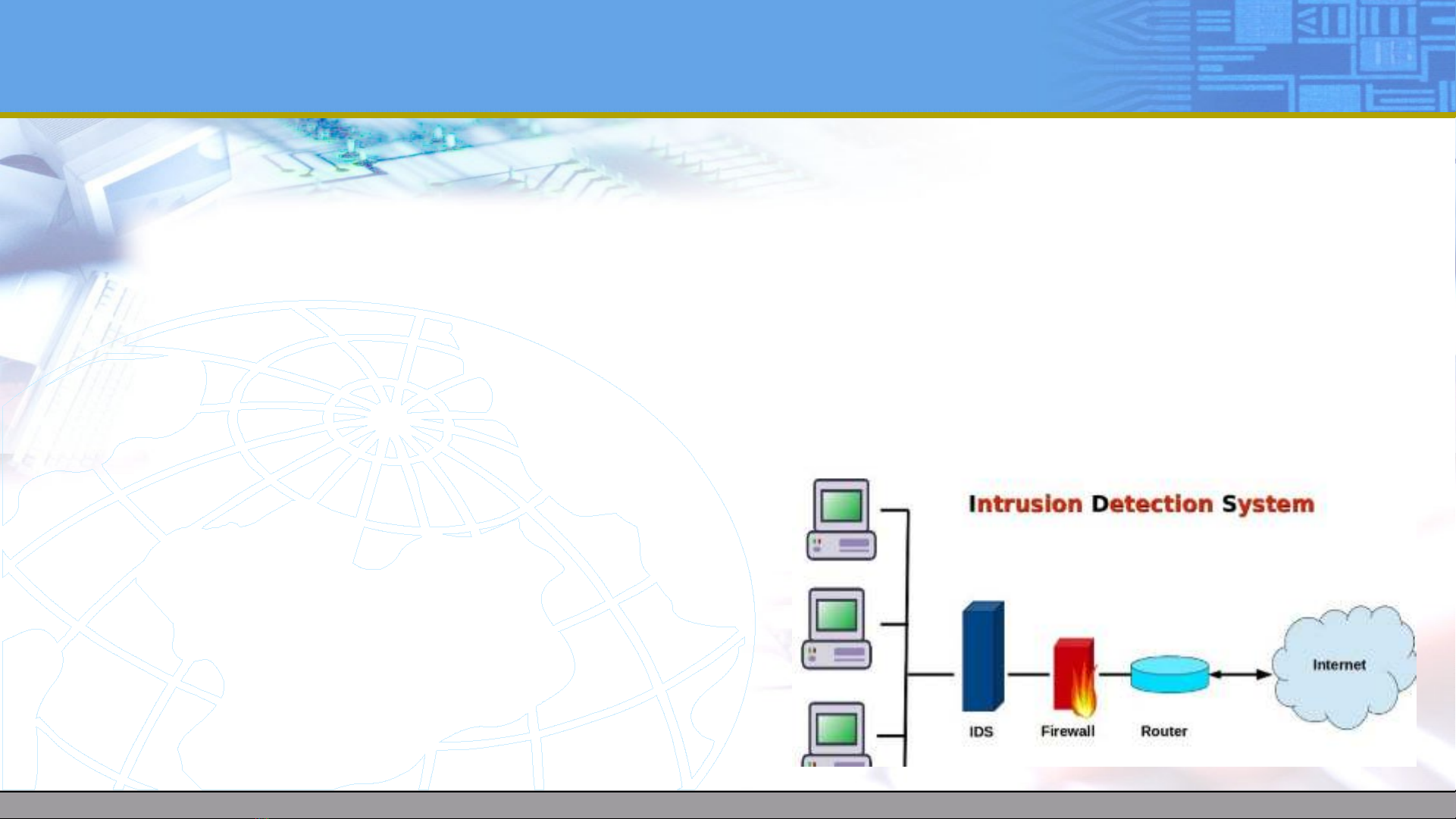Click the globe wireframe center graphic
This screenshot has height=819, width=1456.
[x=388, y=419]
